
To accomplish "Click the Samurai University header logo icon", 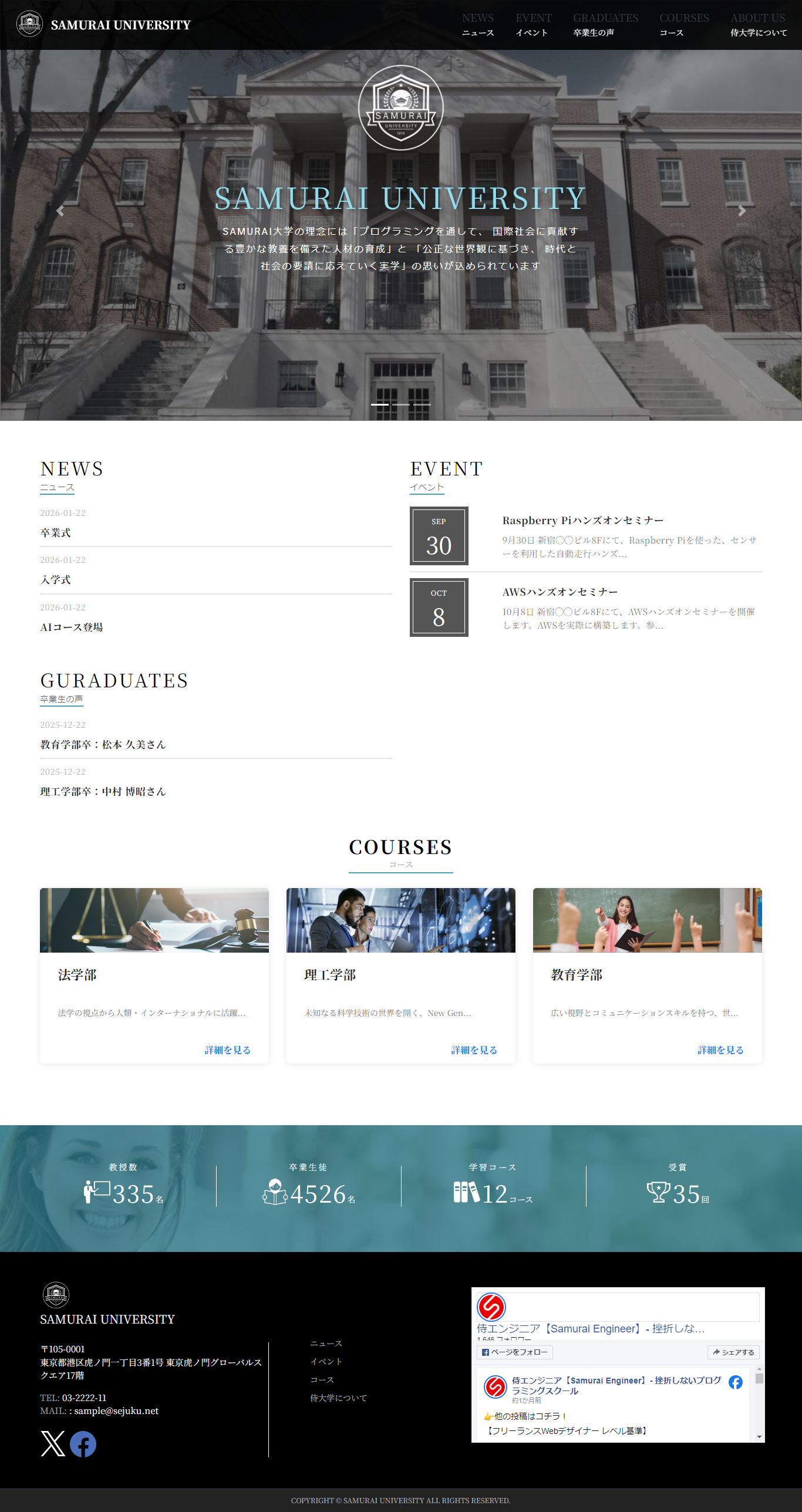I will (29, 25).
